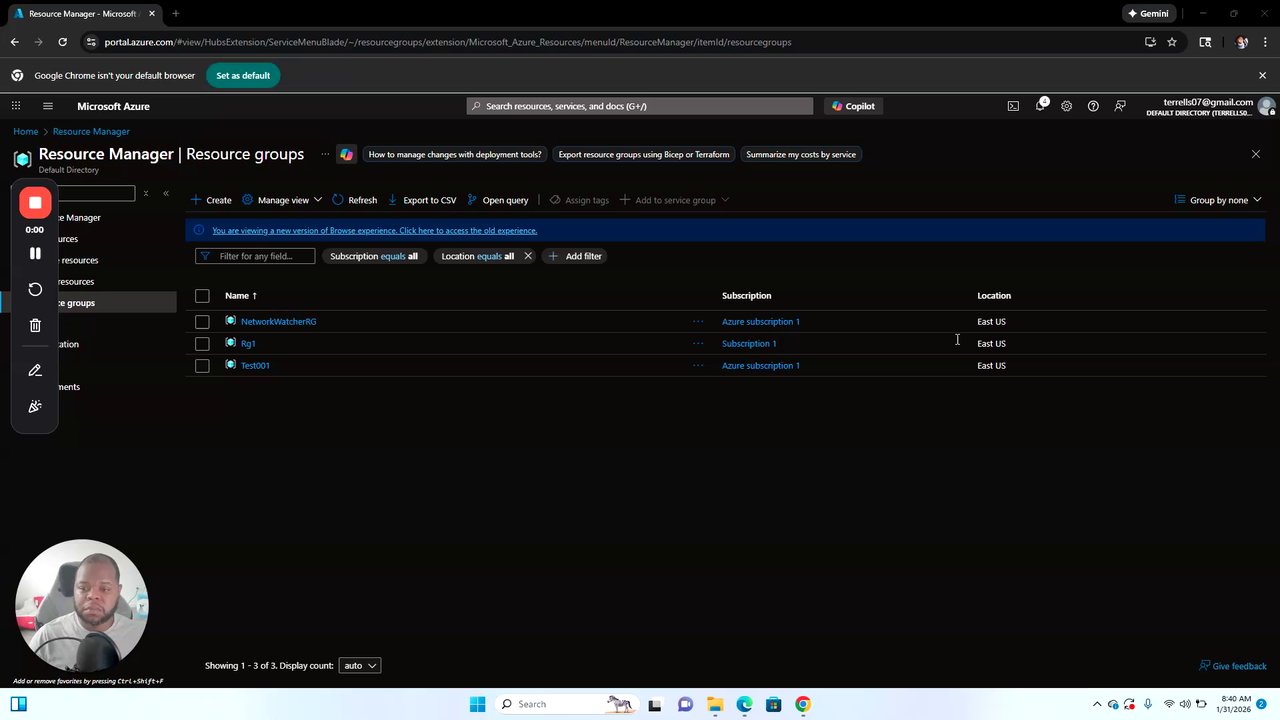Viewport: 1280px width, 720px height.
Task: Open the Azure notifications bell
Action: click(1040, 105)
